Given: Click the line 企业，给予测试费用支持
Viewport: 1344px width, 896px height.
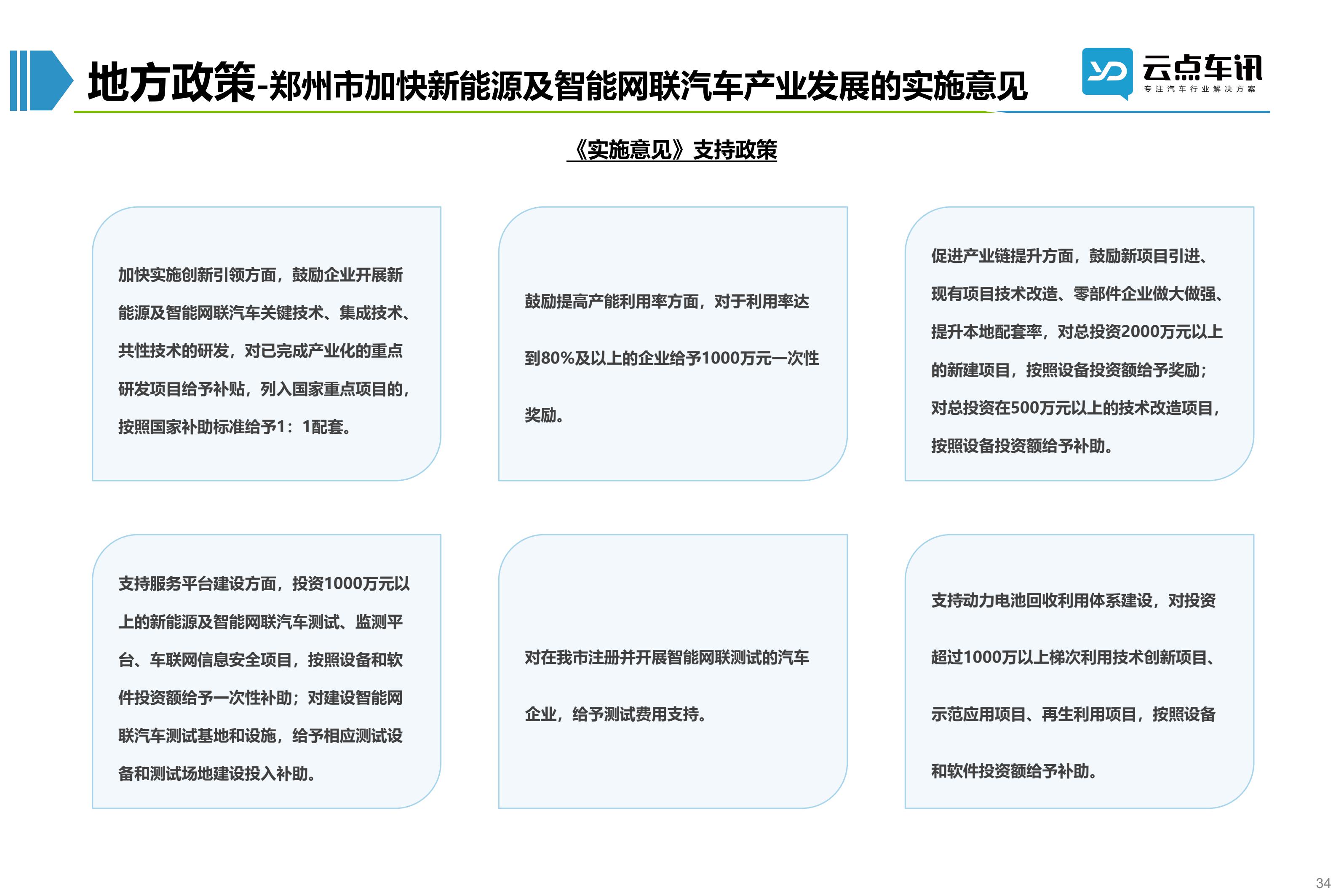Looking at the screenshot, I should click(x=615, y=714).
